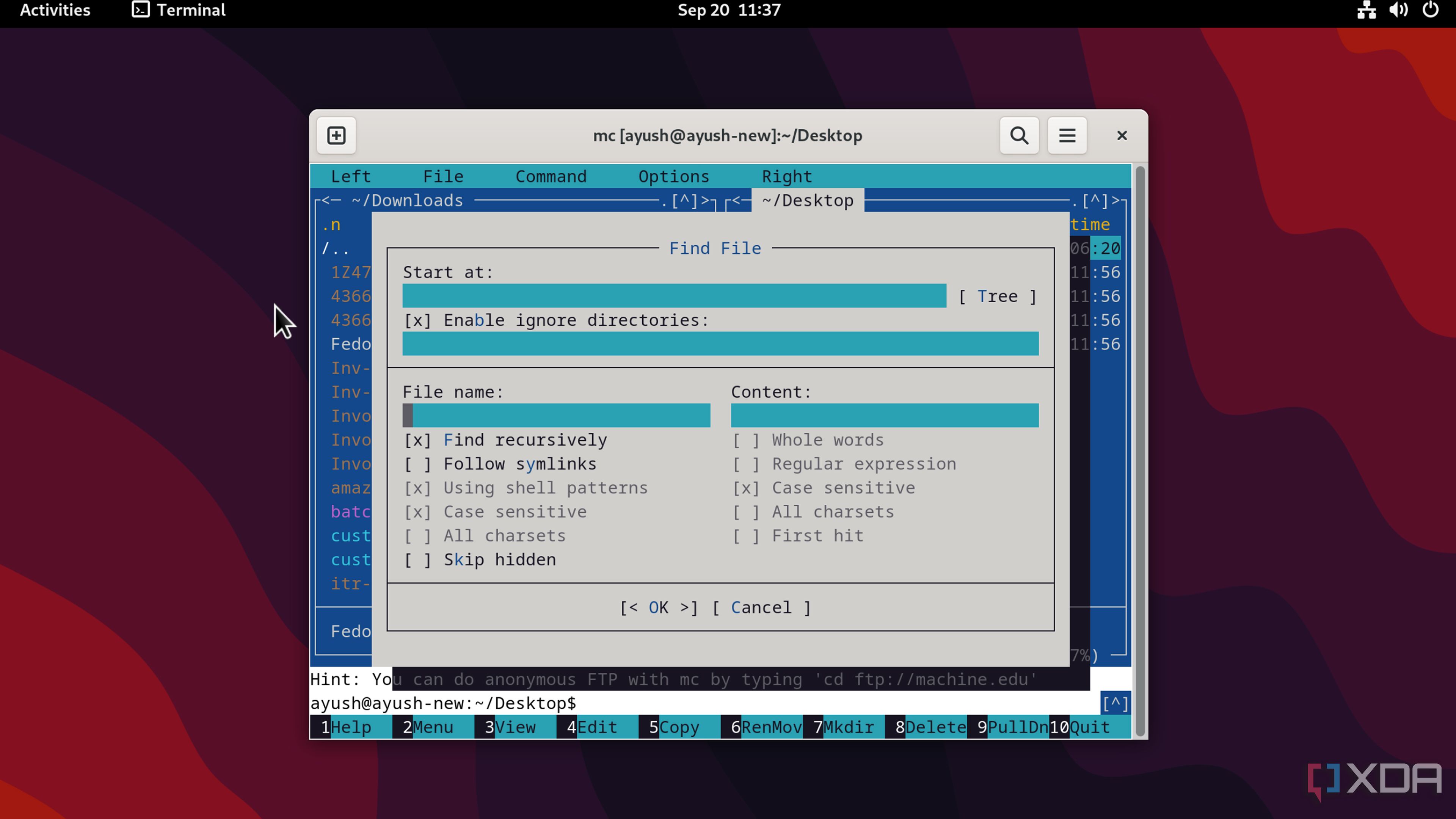1456x819 pixels.
Task: Expand the [^] history arrow beside command prompt
Action: (x=1115, y=703)
